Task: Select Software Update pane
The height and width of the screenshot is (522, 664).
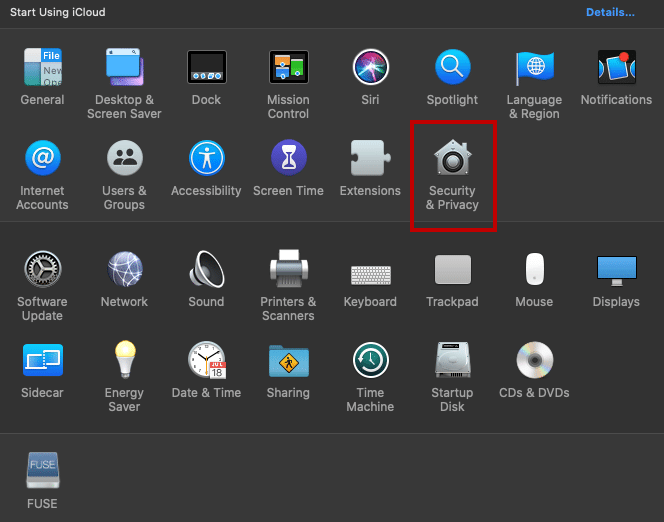Action: [x=42, y=270]
